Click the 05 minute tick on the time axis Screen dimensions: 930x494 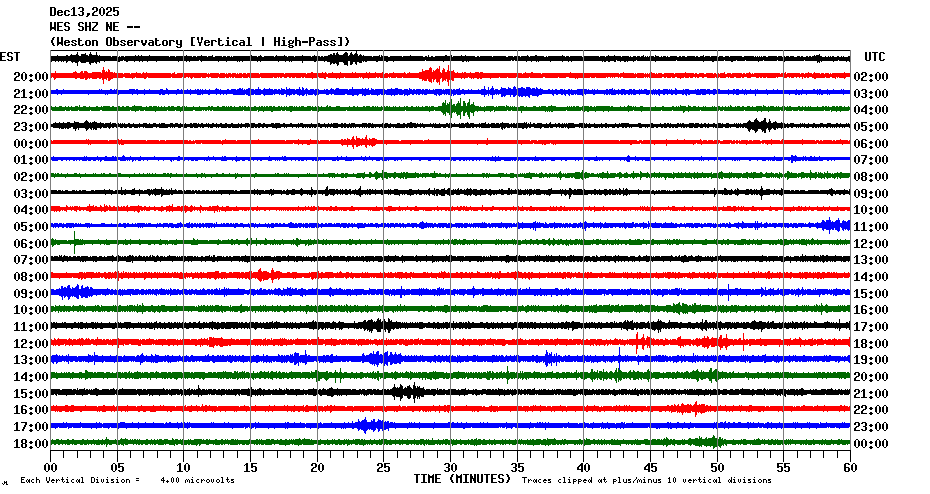pyautogui.click(x=117, y=466)
